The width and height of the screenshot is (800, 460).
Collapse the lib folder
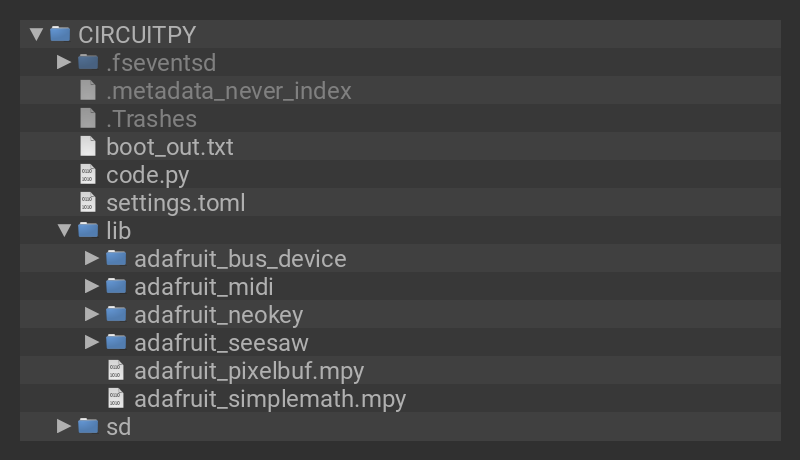coord(64,230)
